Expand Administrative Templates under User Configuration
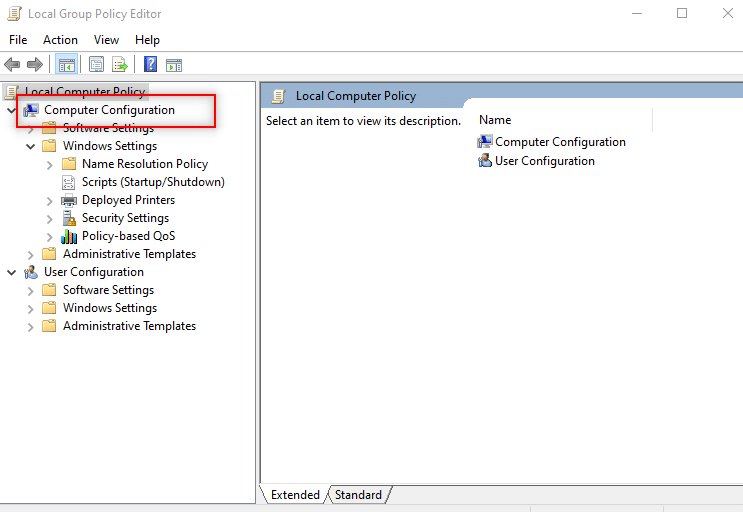This screenshot has height=512, width=743. point(31,327)
